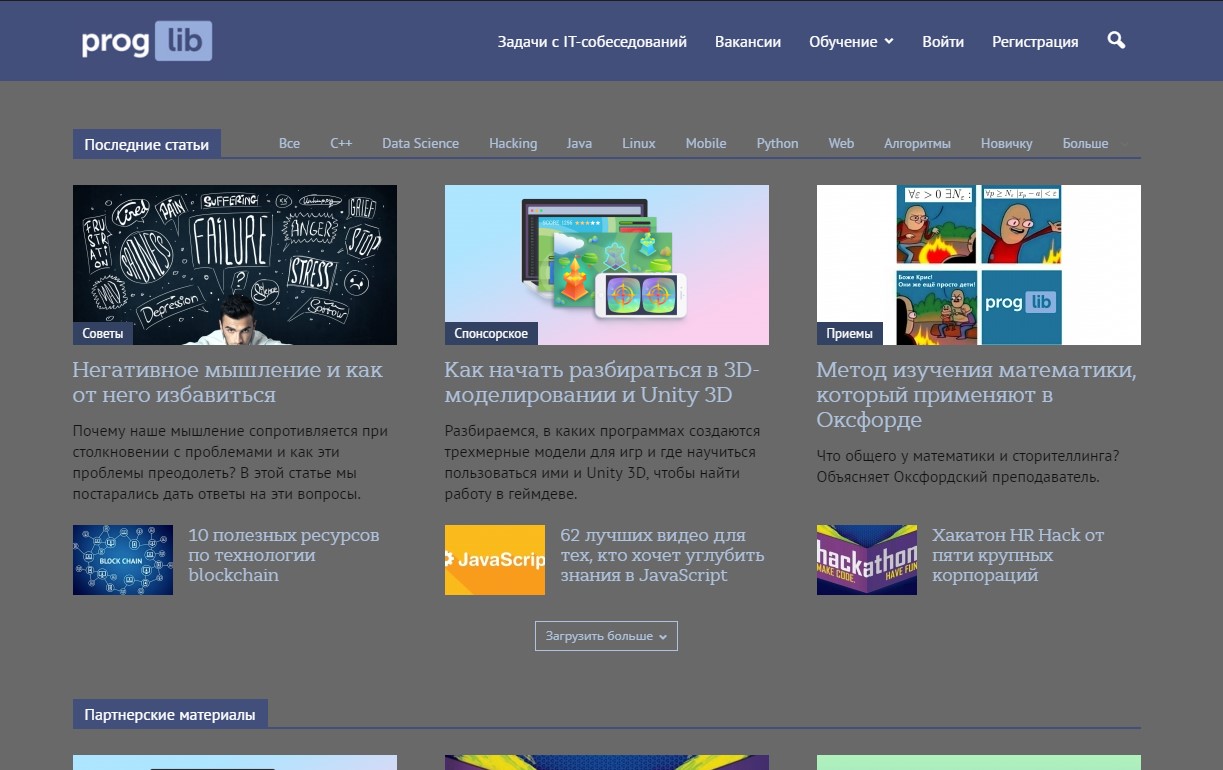Select the Все category tab
Viewport: 1223px width, 770px height.
coord(289,143)
